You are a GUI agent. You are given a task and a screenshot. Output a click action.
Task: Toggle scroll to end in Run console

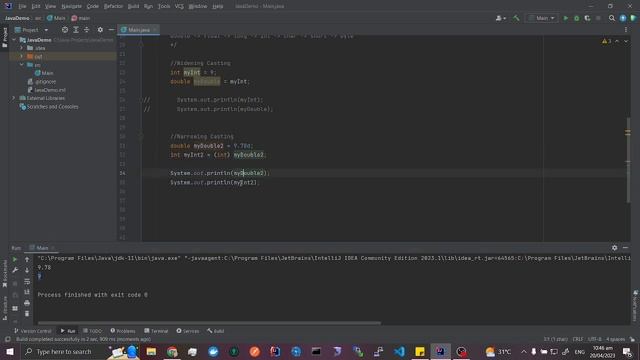pyautogui.click(x=27, y=292)
